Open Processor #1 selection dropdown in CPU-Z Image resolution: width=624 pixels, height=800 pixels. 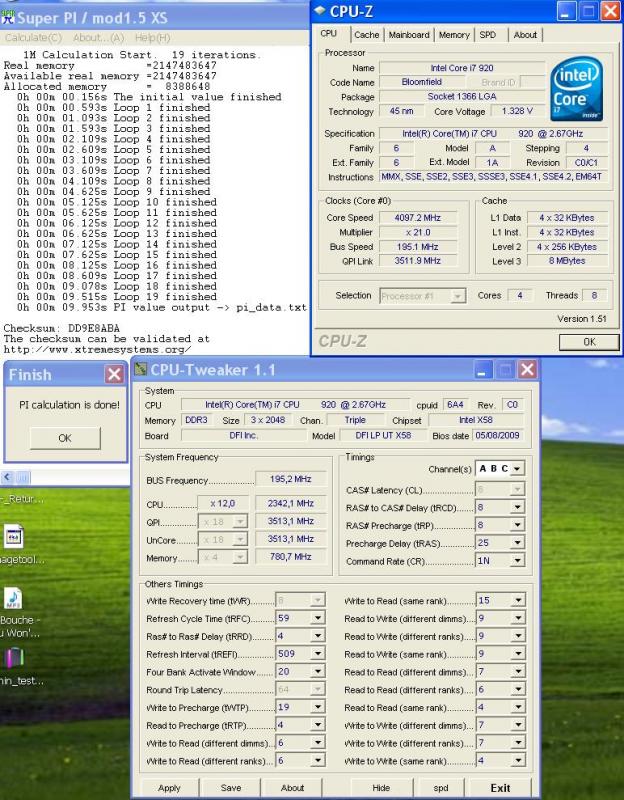point(458,296)
